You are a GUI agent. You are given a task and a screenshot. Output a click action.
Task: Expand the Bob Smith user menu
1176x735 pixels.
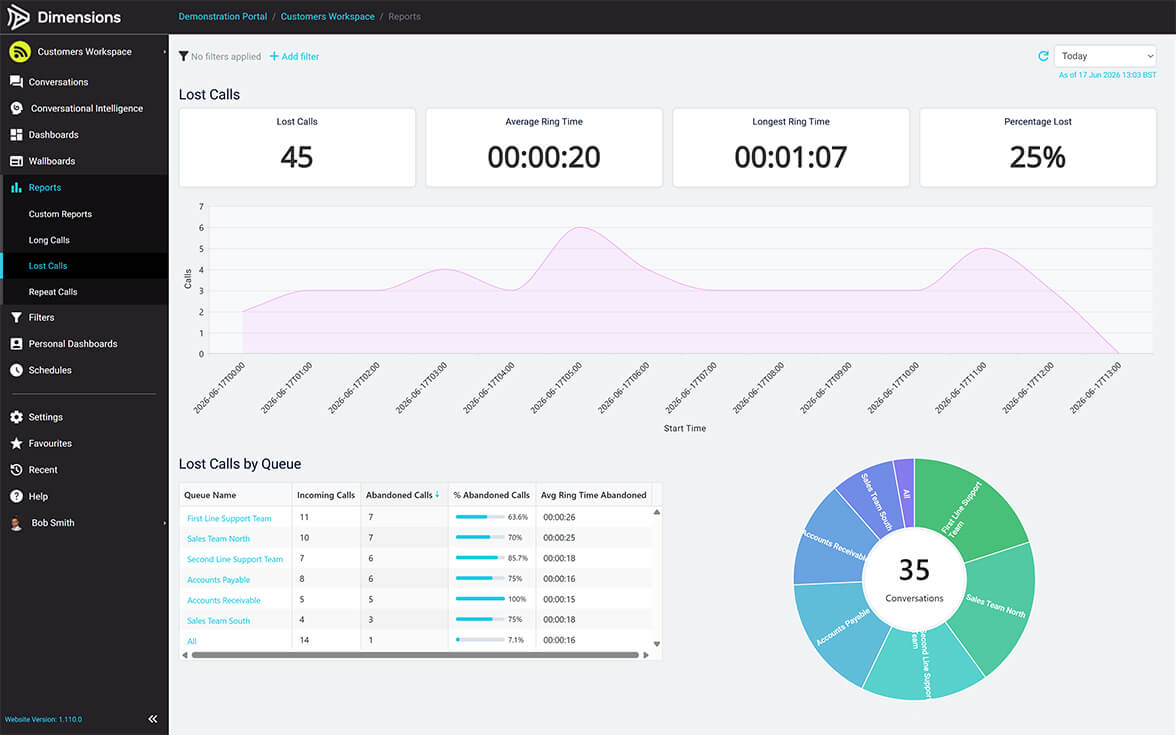84,523
